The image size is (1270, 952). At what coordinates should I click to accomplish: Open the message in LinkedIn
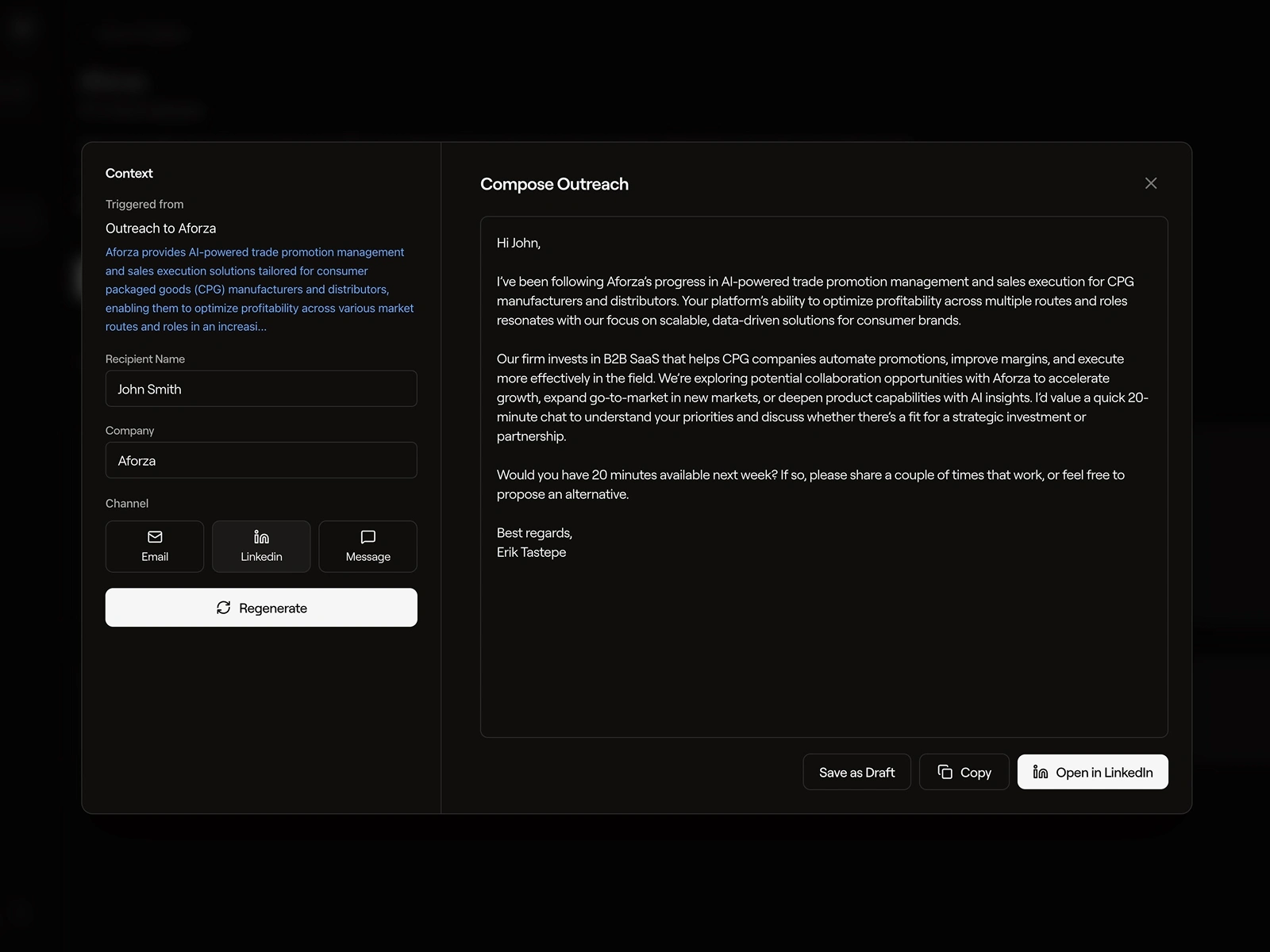click(1092, 771)
